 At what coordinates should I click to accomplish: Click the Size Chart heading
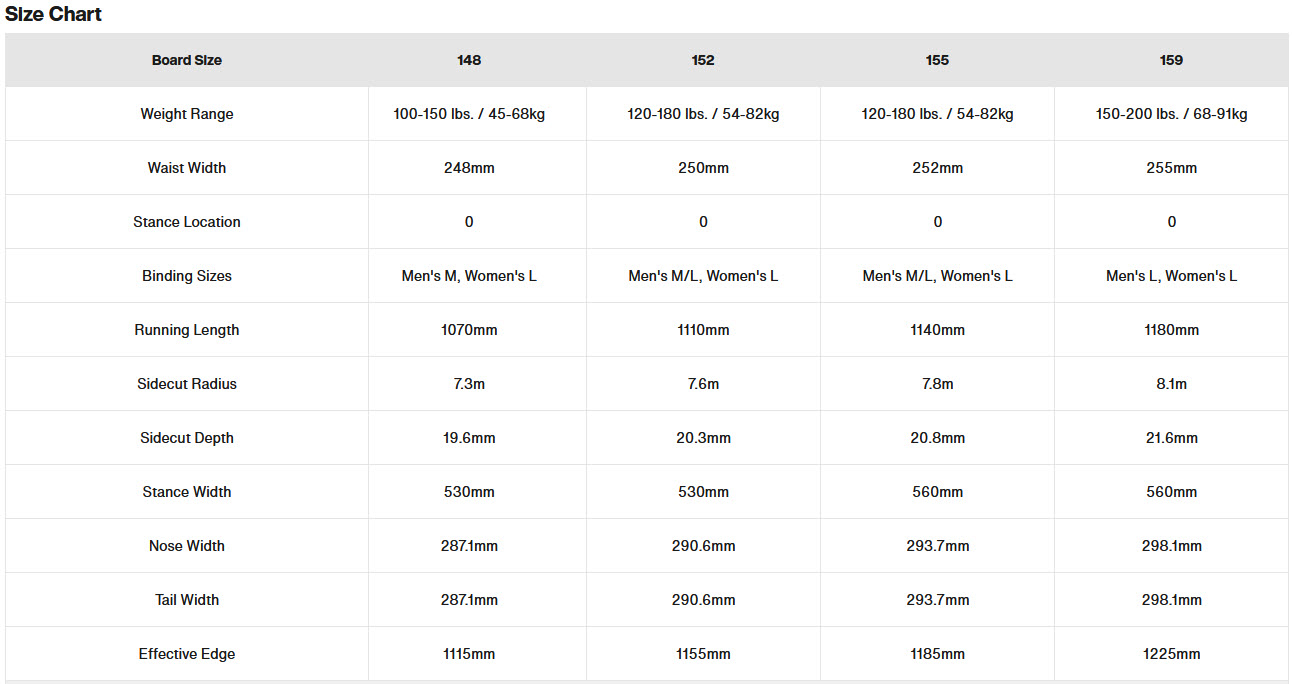[53, 14]
